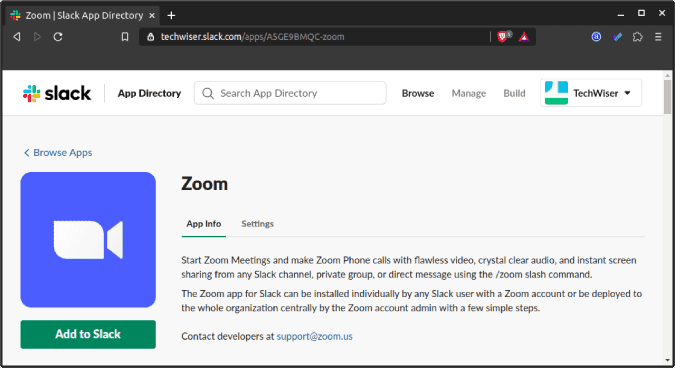
Task: Reload the page with the refresh icon
Action: tap(58, 37)
